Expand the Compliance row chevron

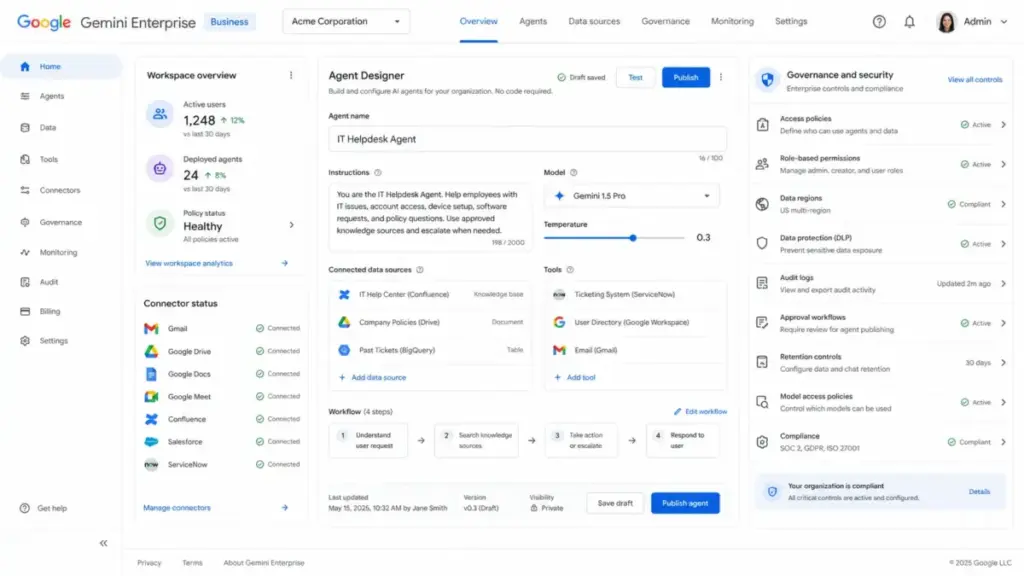(x=1003, y=442)
